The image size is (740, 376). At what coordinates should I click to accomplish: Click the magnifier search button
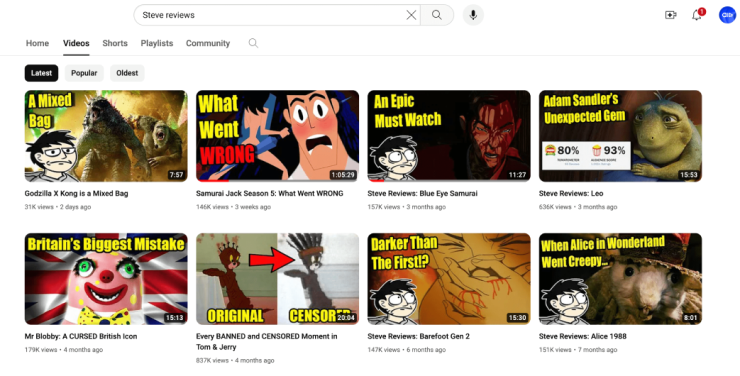[x=437, y=15]
